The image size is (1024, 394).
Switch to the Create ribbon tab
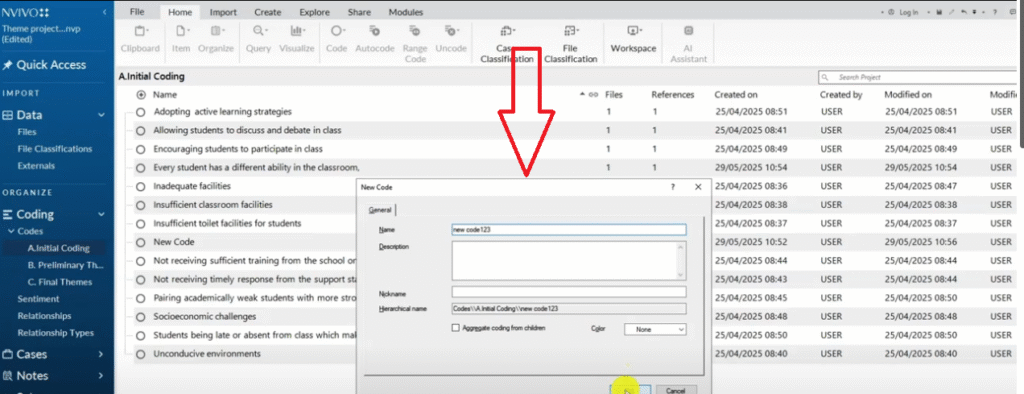[x=268, y=12]
